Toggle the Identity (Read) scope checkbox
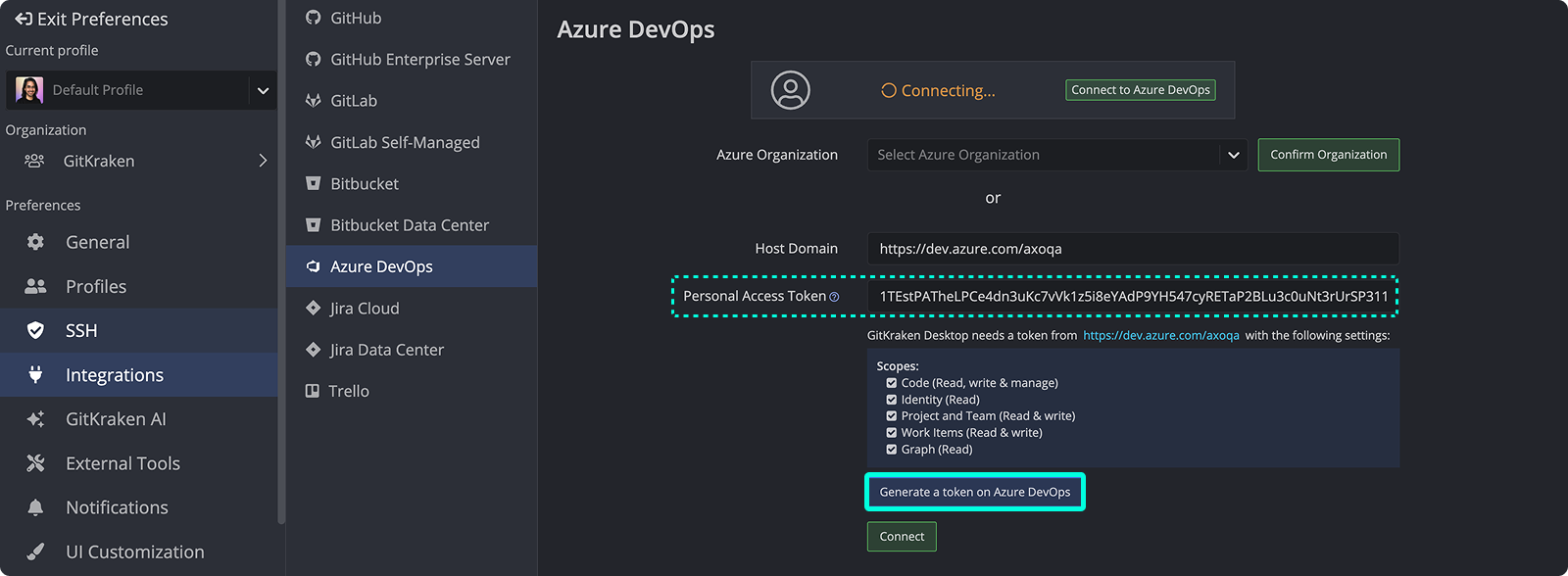The width and height of the screenshot is (1568, 576). click(891, 400)
